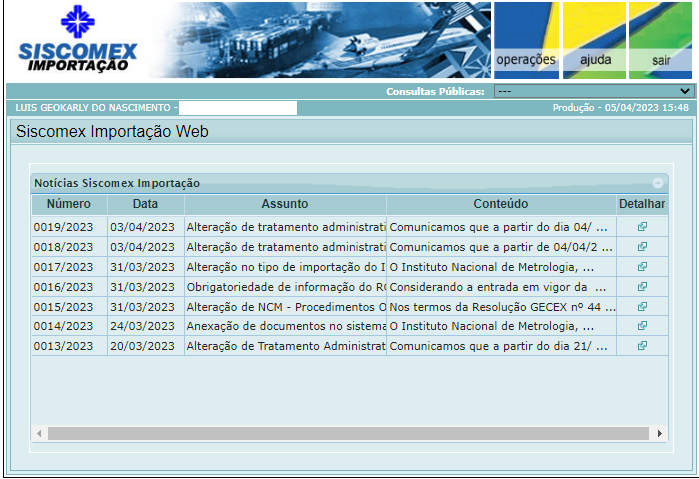
Task: Open the Consultas Públicas dropdown
Action: pos(593,91)
